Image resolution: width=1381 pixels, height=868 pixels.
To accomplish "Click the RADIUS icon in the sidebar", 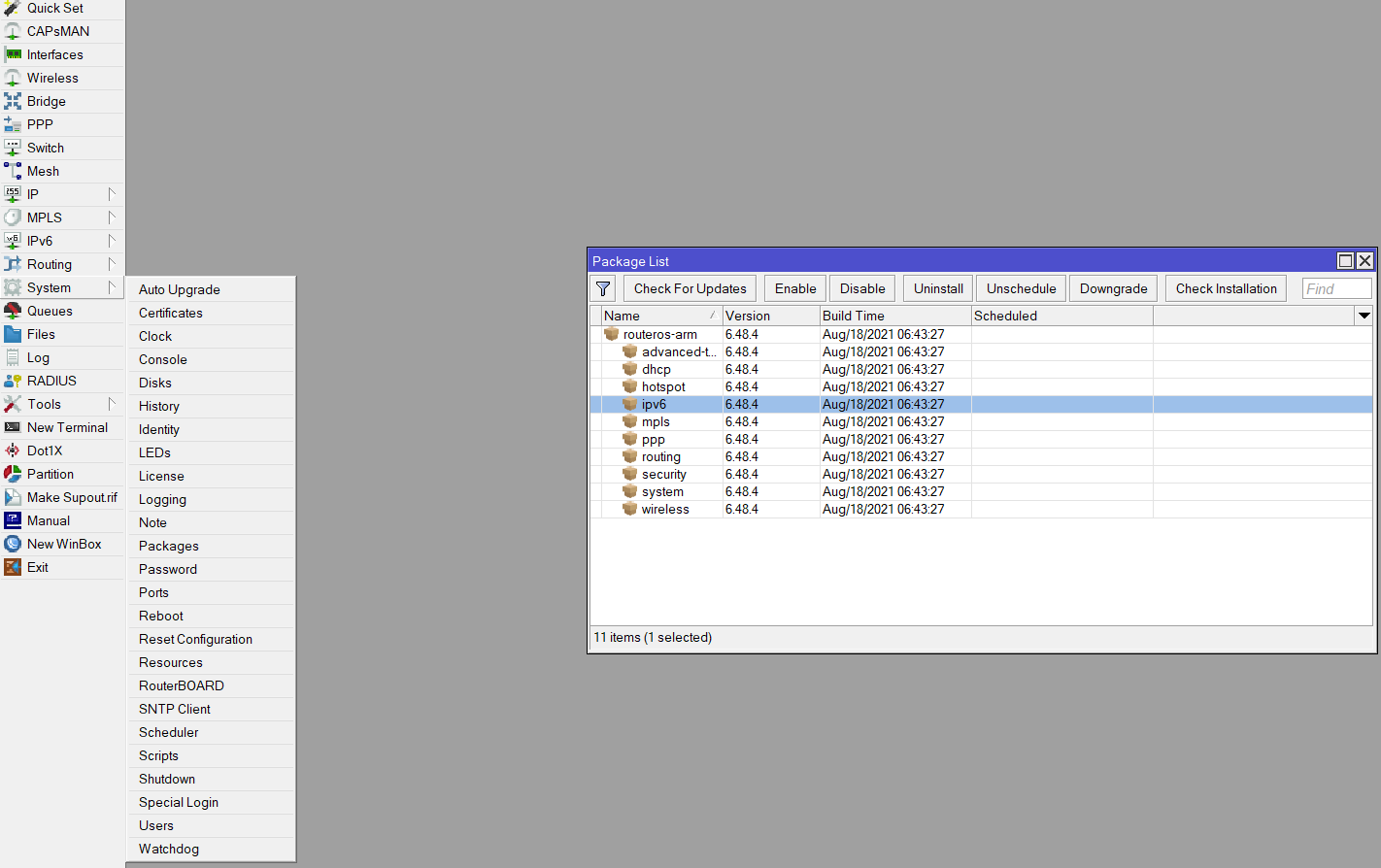I will coord(13,381).
